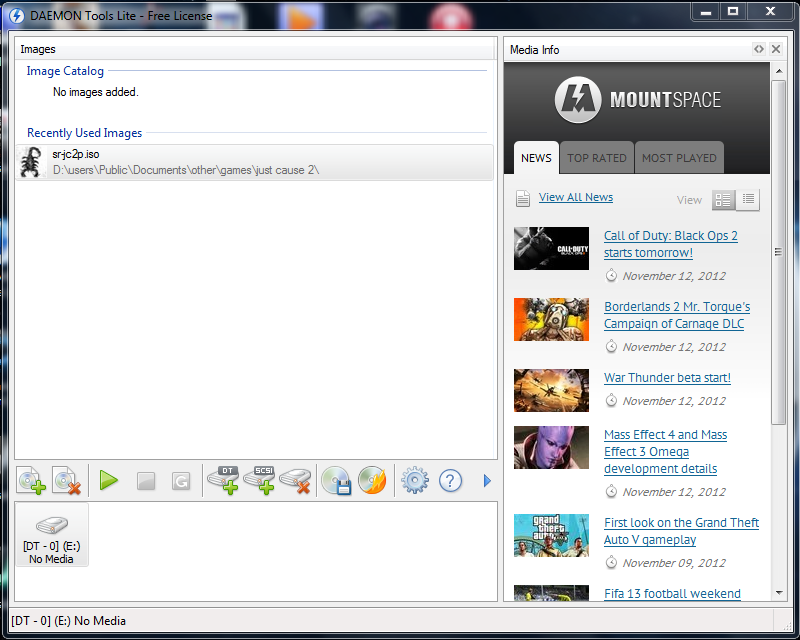Click the Images column header
Viewport: 800px width, 640px height.
255,49
